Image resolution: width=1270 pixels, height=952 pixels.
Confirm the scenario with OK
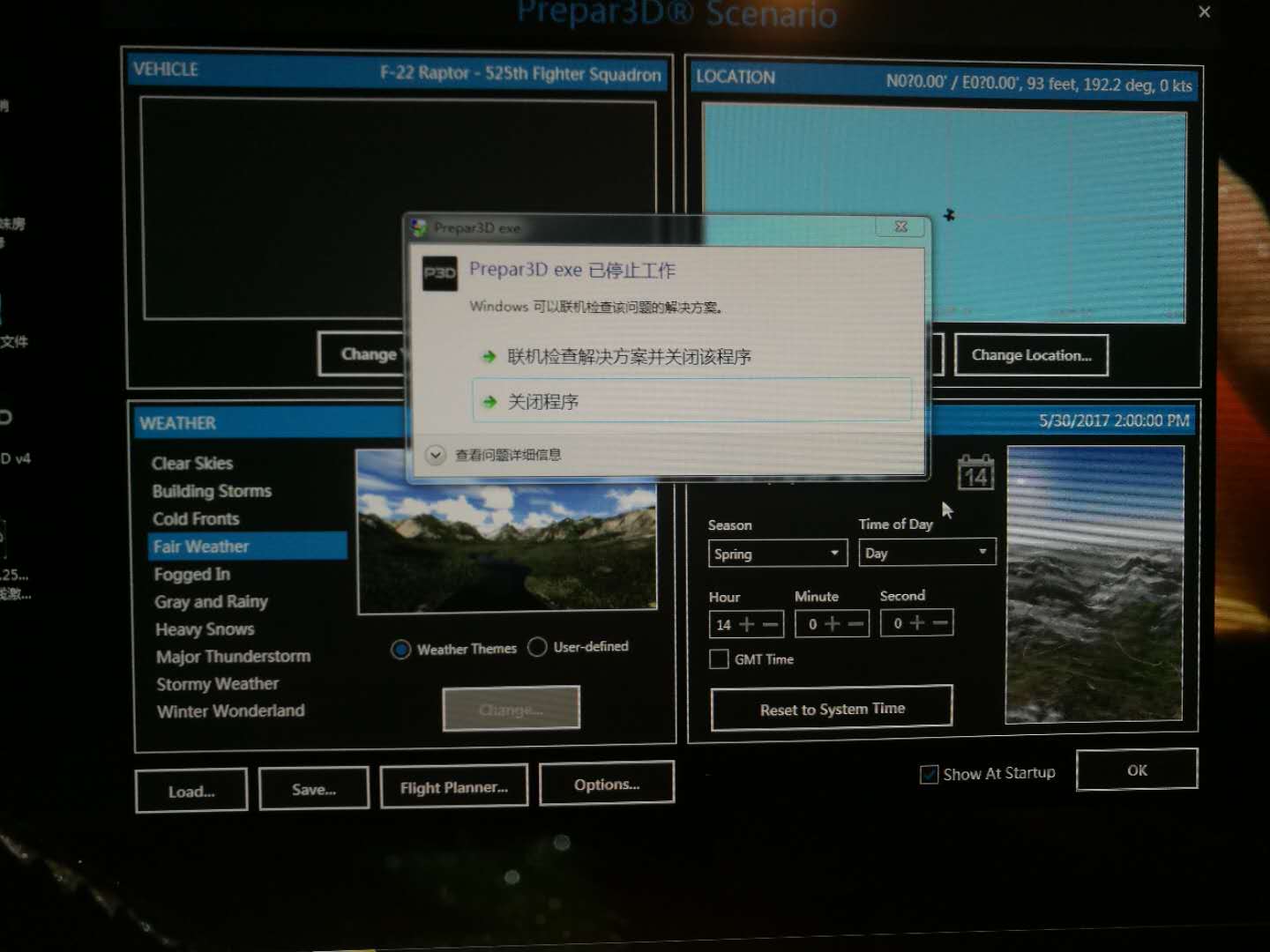(1137, 770)
